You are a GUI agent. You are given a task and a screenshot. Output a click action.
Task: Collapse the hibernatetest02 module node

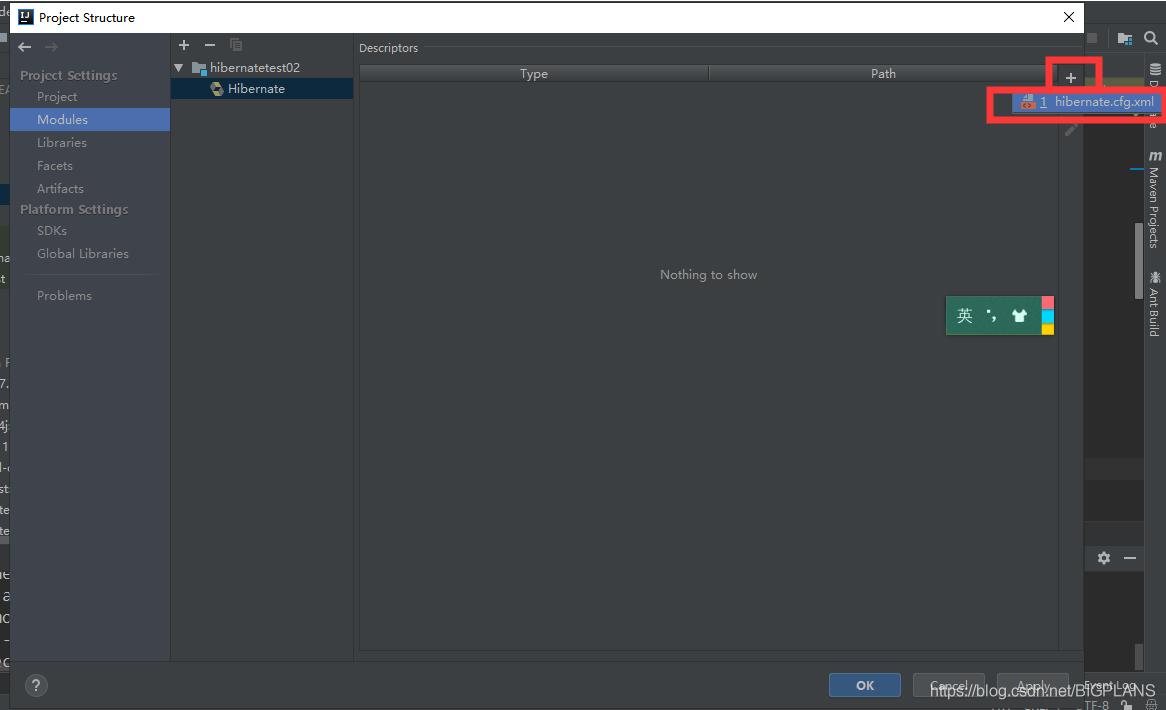click(178, 68)
